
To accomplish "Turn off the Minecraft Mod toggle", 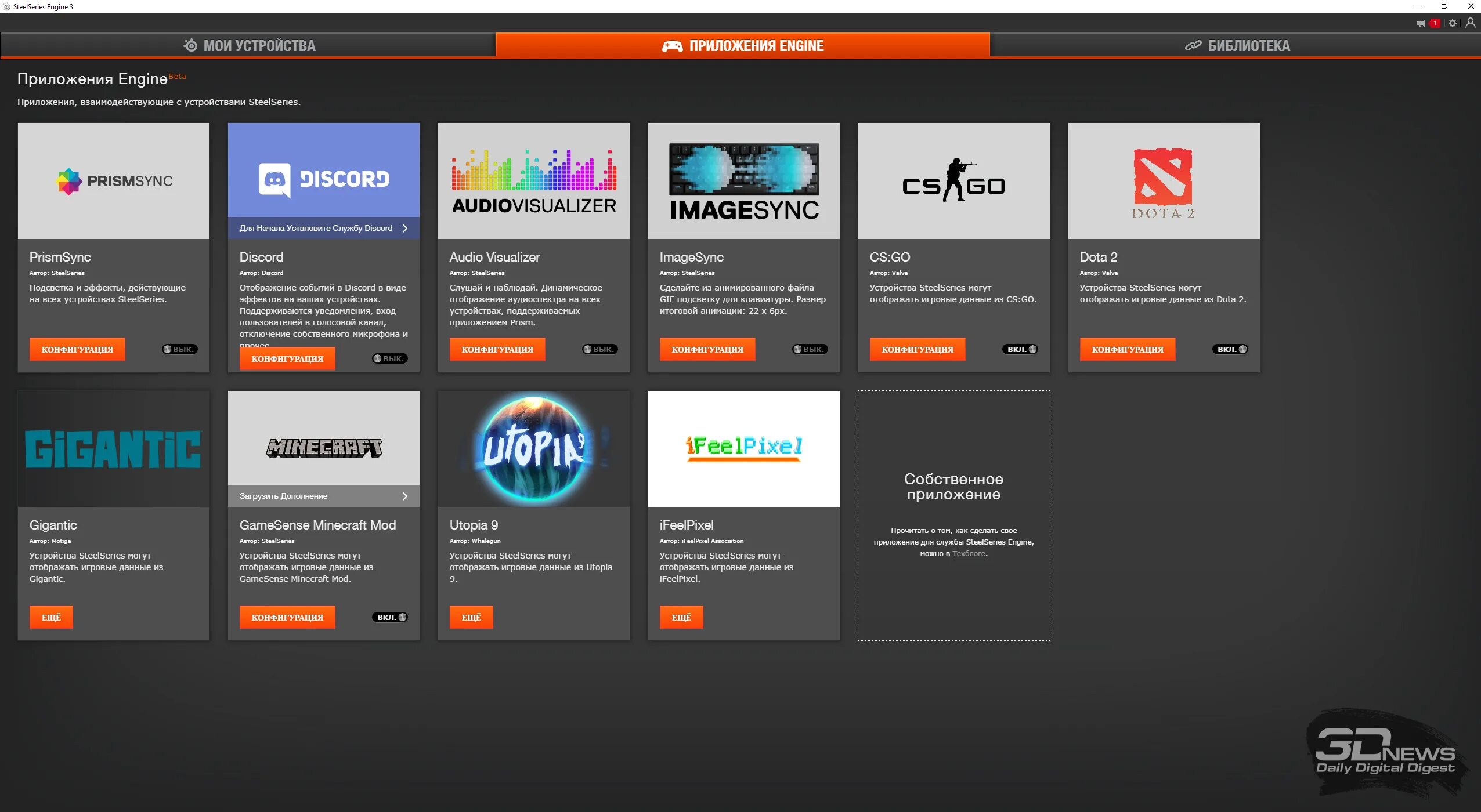I will (389, 617).
